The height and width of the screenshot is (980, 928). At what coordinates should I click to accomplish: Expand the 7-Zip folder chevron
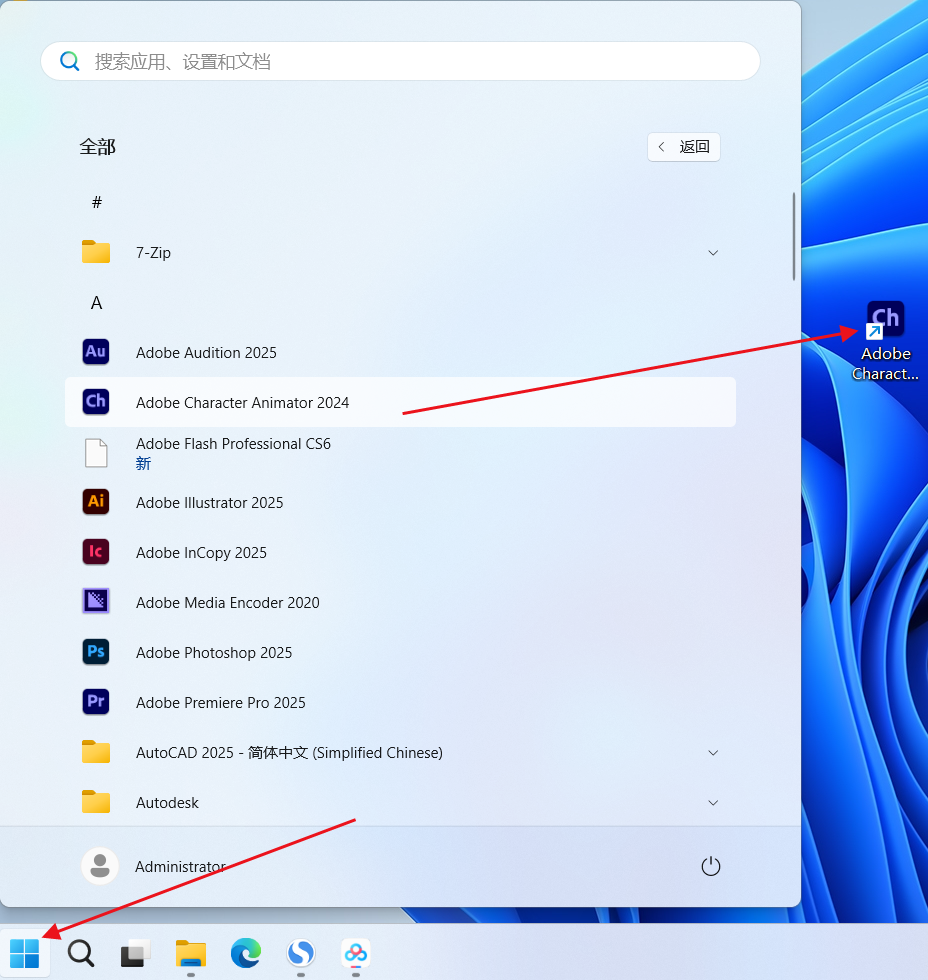713,252
